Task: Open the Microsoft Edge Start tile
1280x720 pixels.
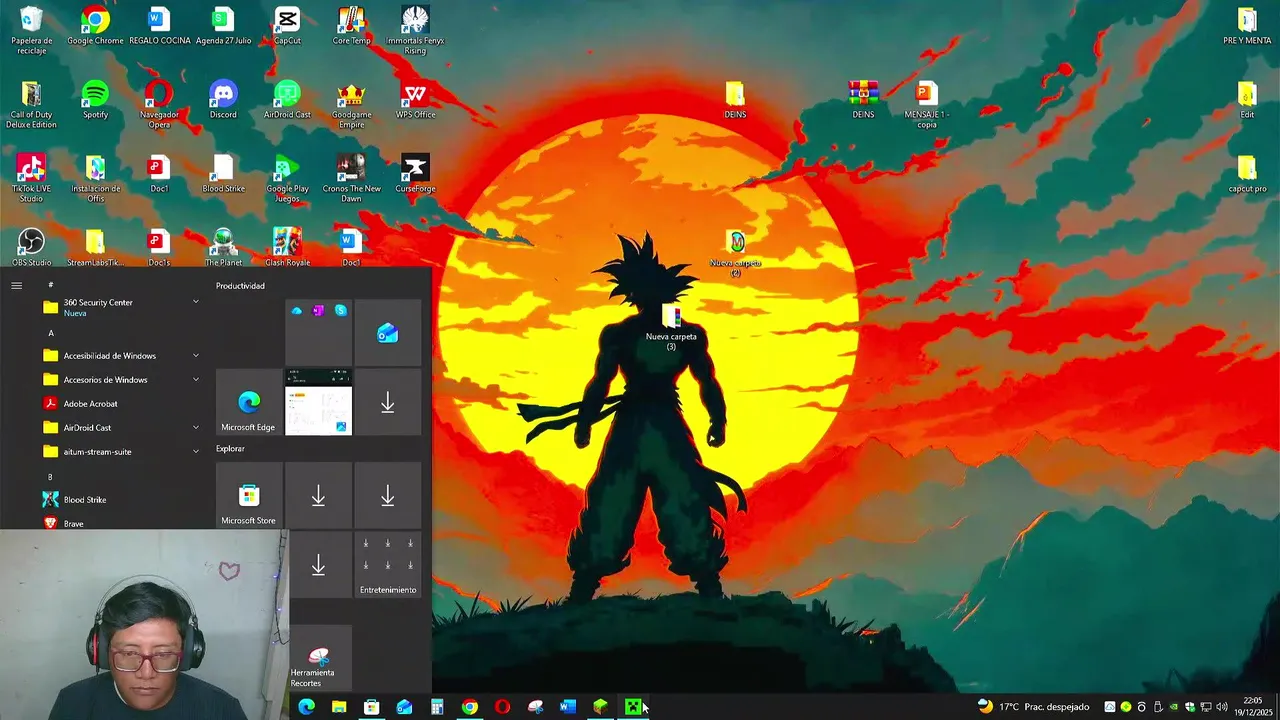Action: (249, 402)
